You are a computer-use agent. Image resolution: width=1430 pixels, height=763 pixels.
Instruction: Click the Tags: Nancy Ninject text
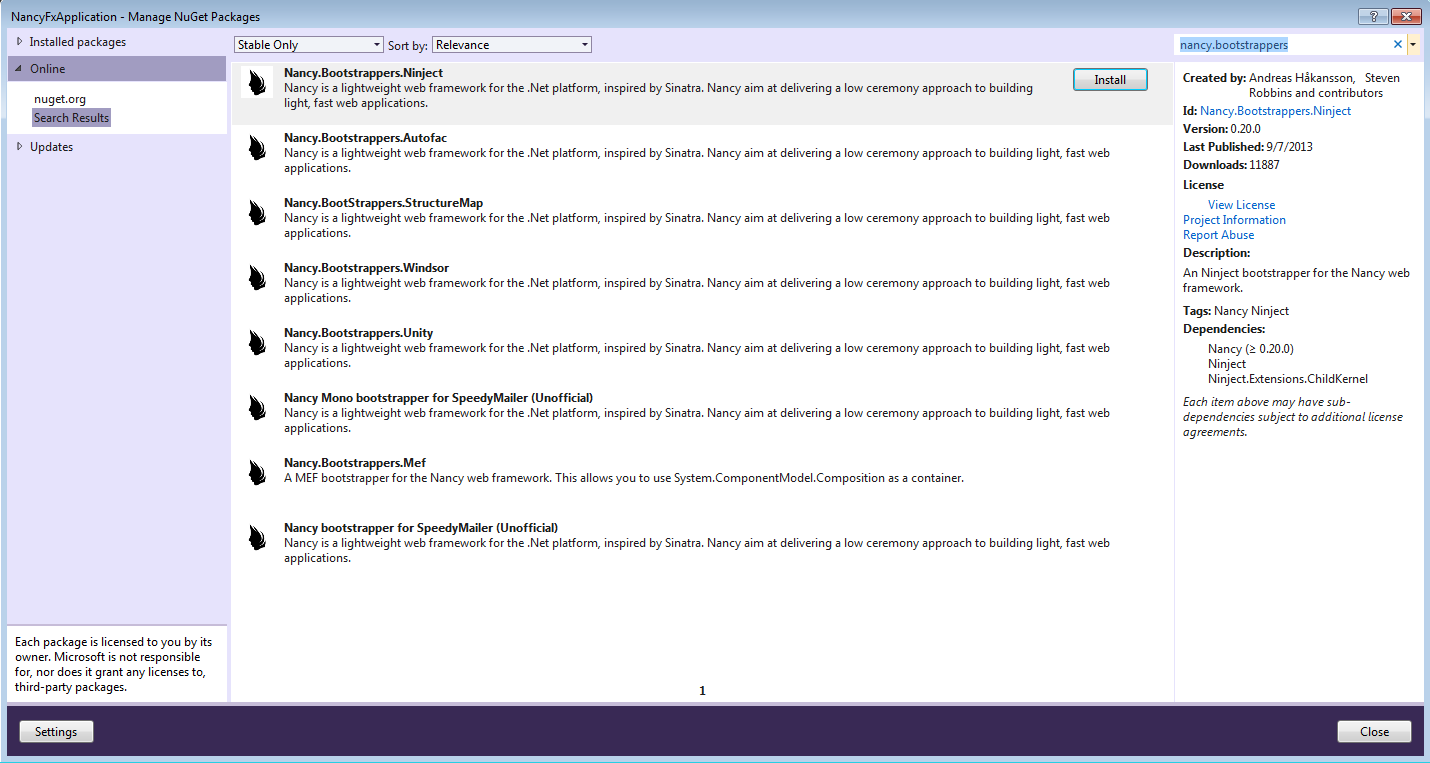pyautogui.click(x=1236, y=311)
